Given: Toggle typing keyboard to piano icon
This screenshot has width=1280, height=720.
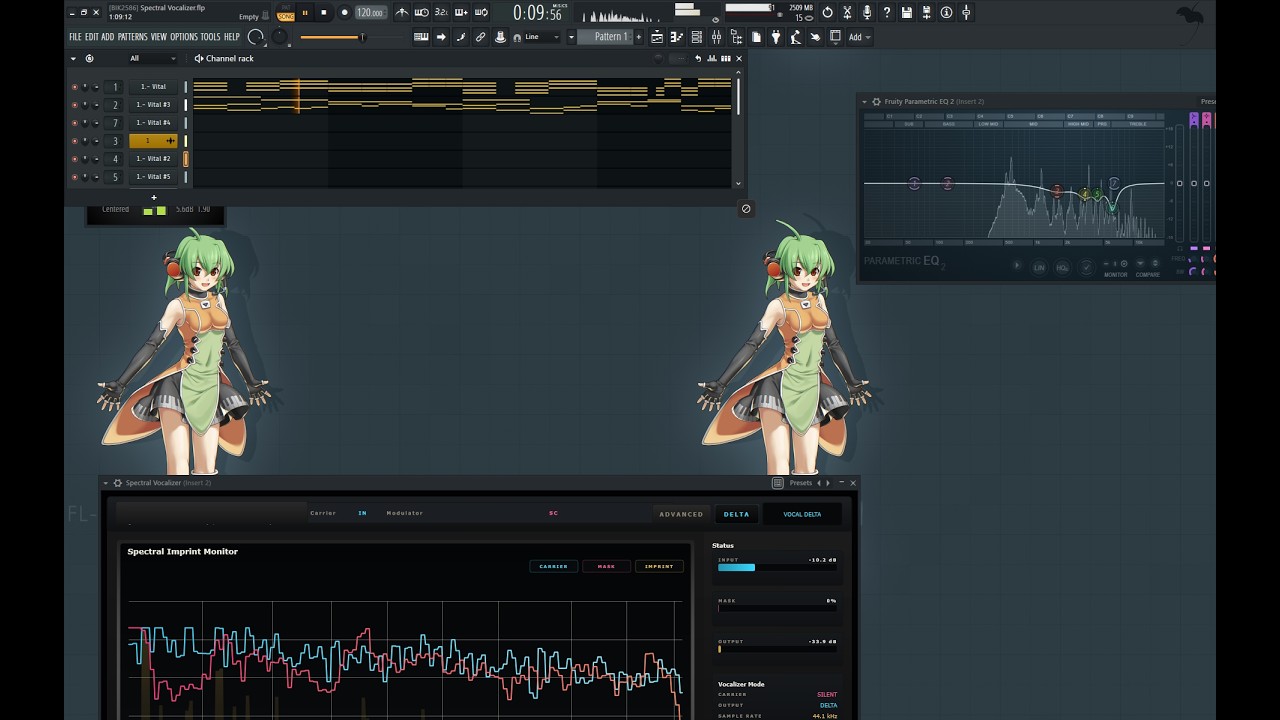Looking at the screenshot, I should pyautogui.click(x=421, y=37).
